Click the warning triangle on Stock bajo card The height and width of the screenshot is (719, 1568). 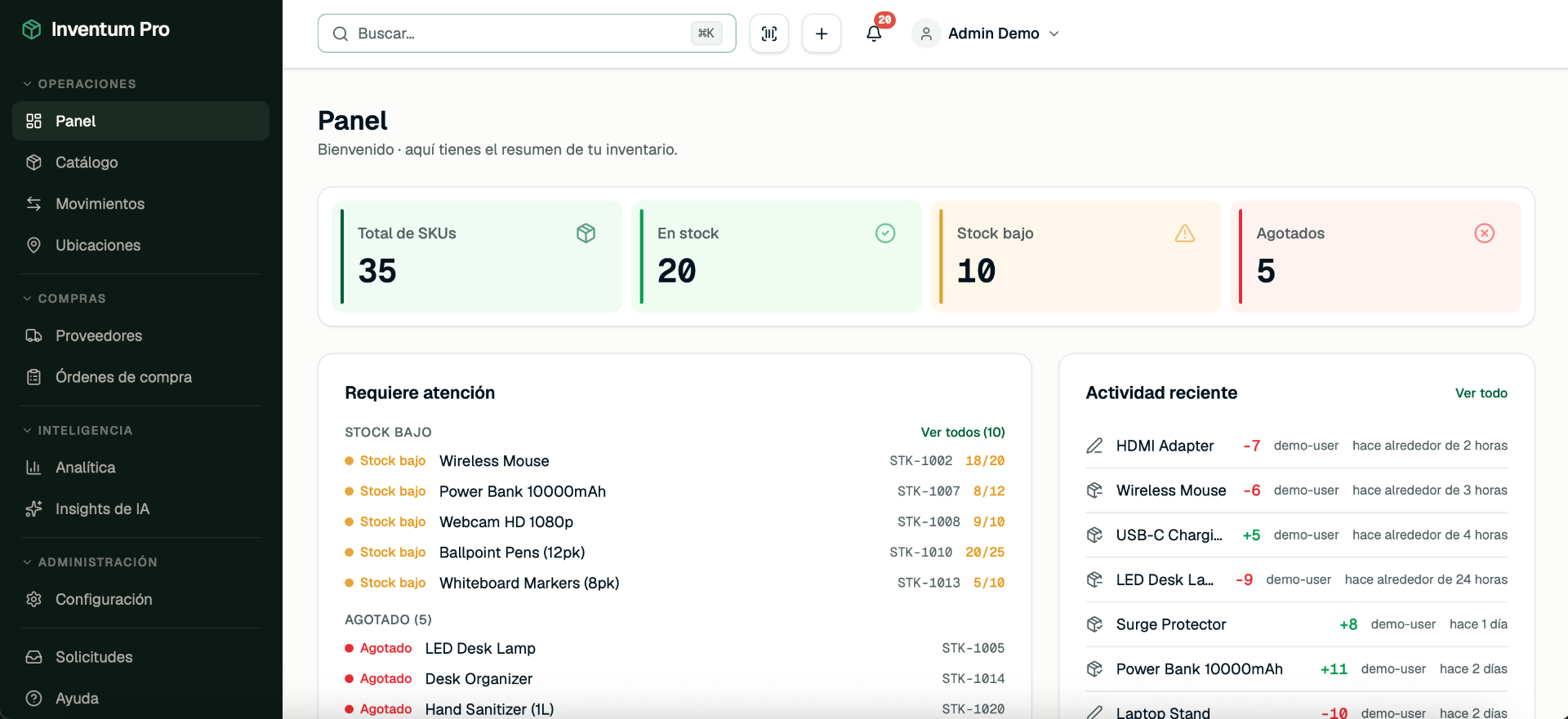click(x=1185, y=233)
